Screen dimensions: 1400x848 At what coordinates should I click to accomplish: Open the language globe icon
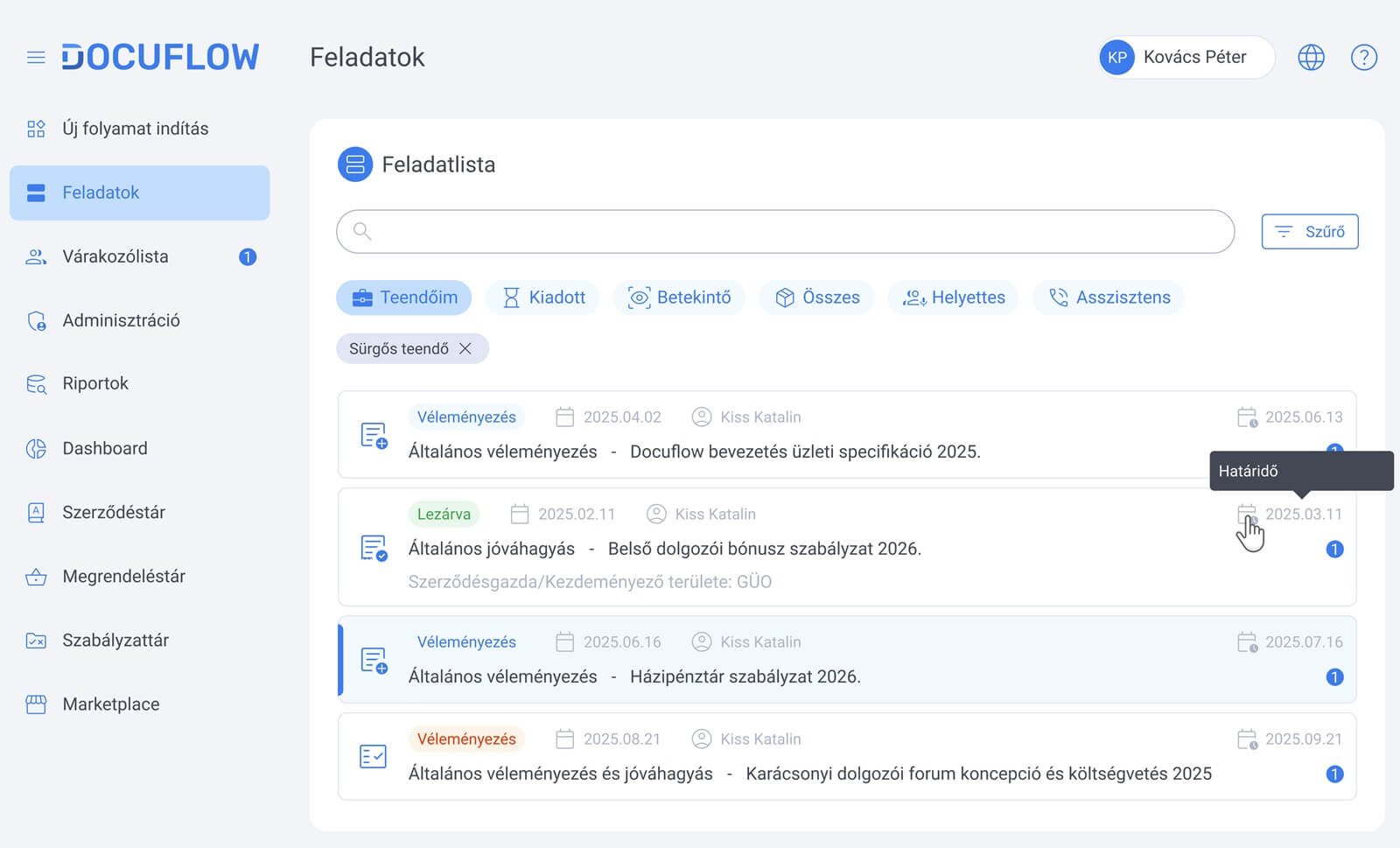point(1310,58)
